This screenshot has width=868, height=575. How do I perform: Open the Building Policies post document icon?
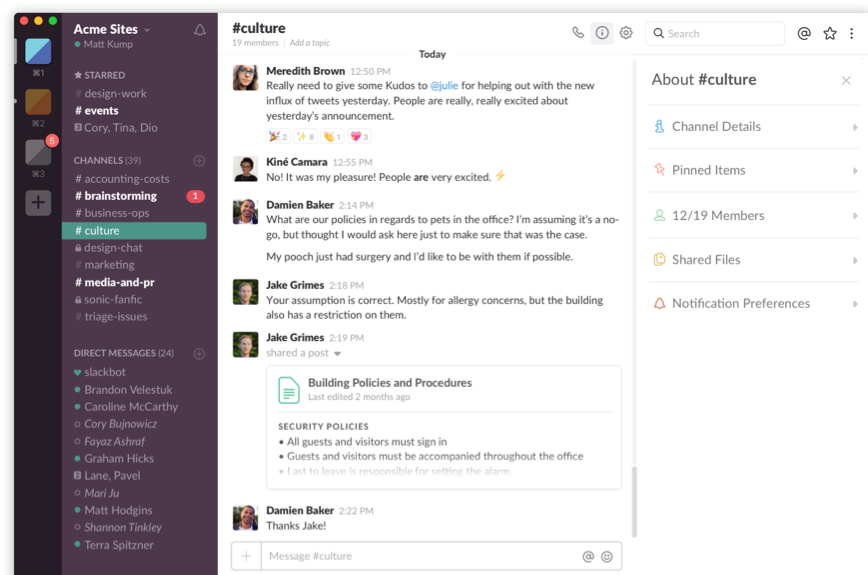(288, 390)
